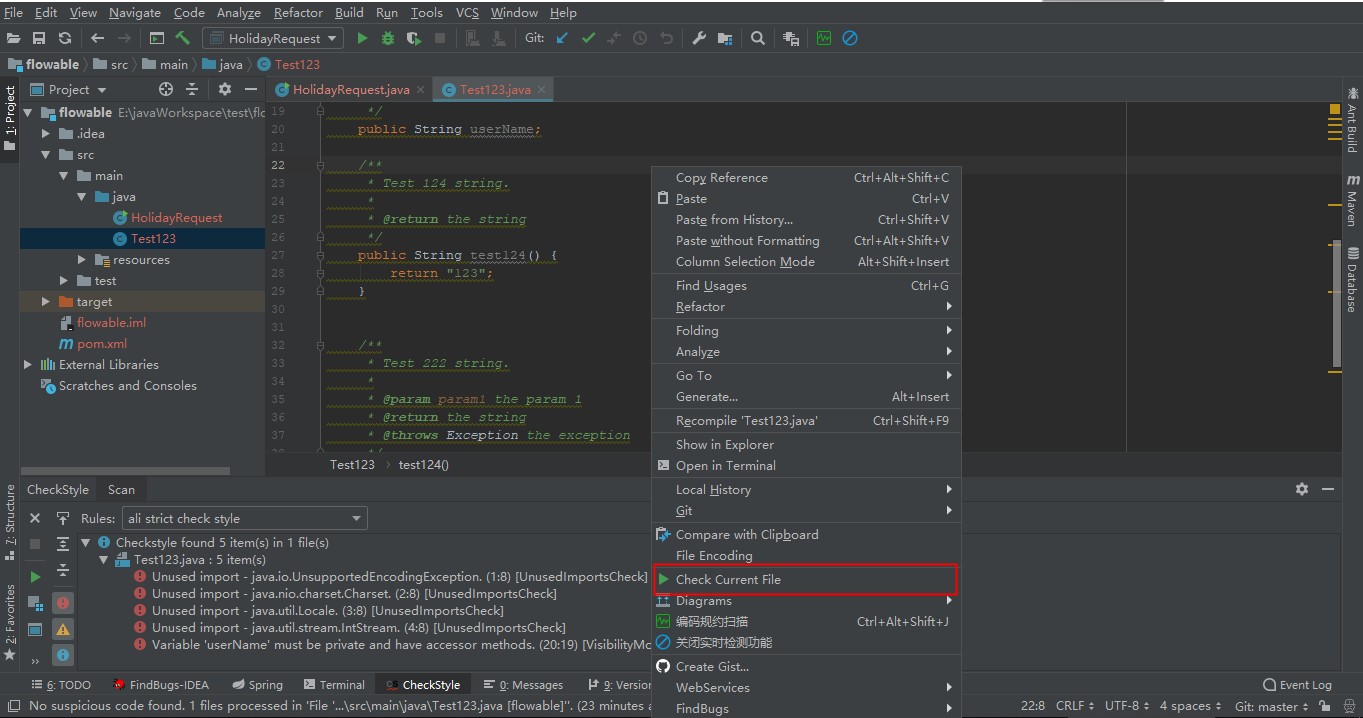Start debugging with the Debug bug icon
1363x718 pixels.
point(388,38)
